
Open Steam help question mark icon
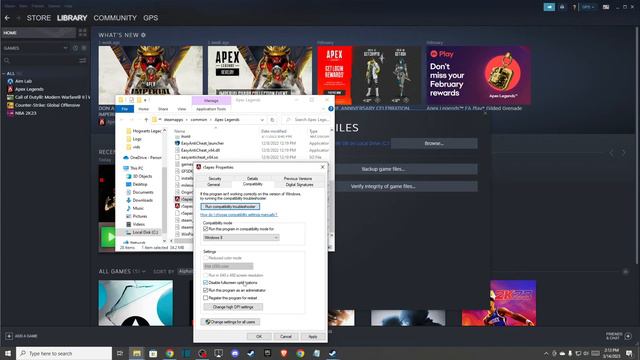point(574,7)
